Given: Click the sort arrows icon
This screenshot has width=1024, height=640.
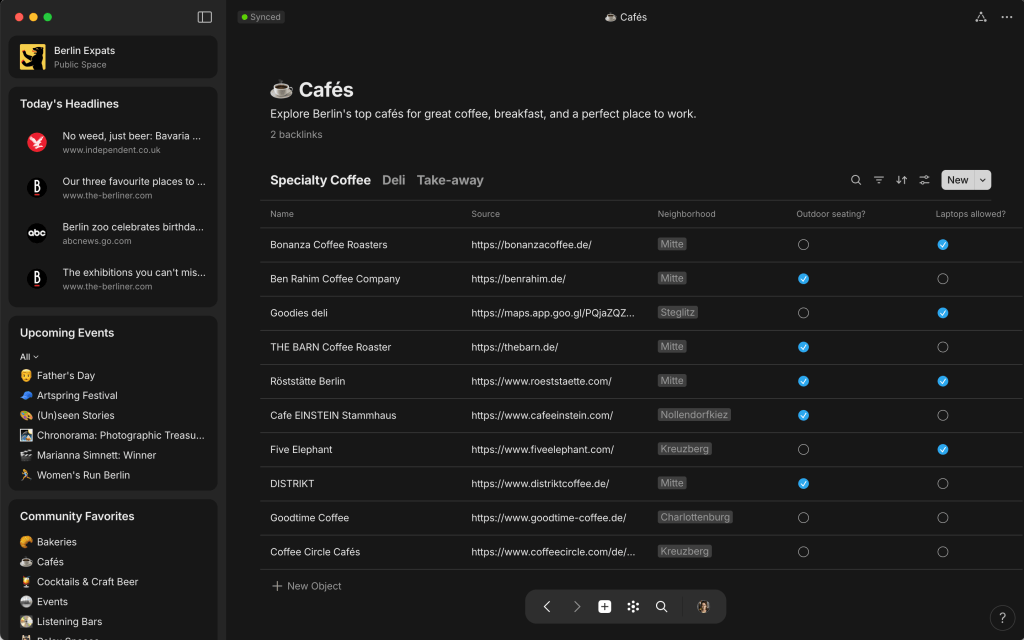Looking at the screenshot, I should click(902, 180).
